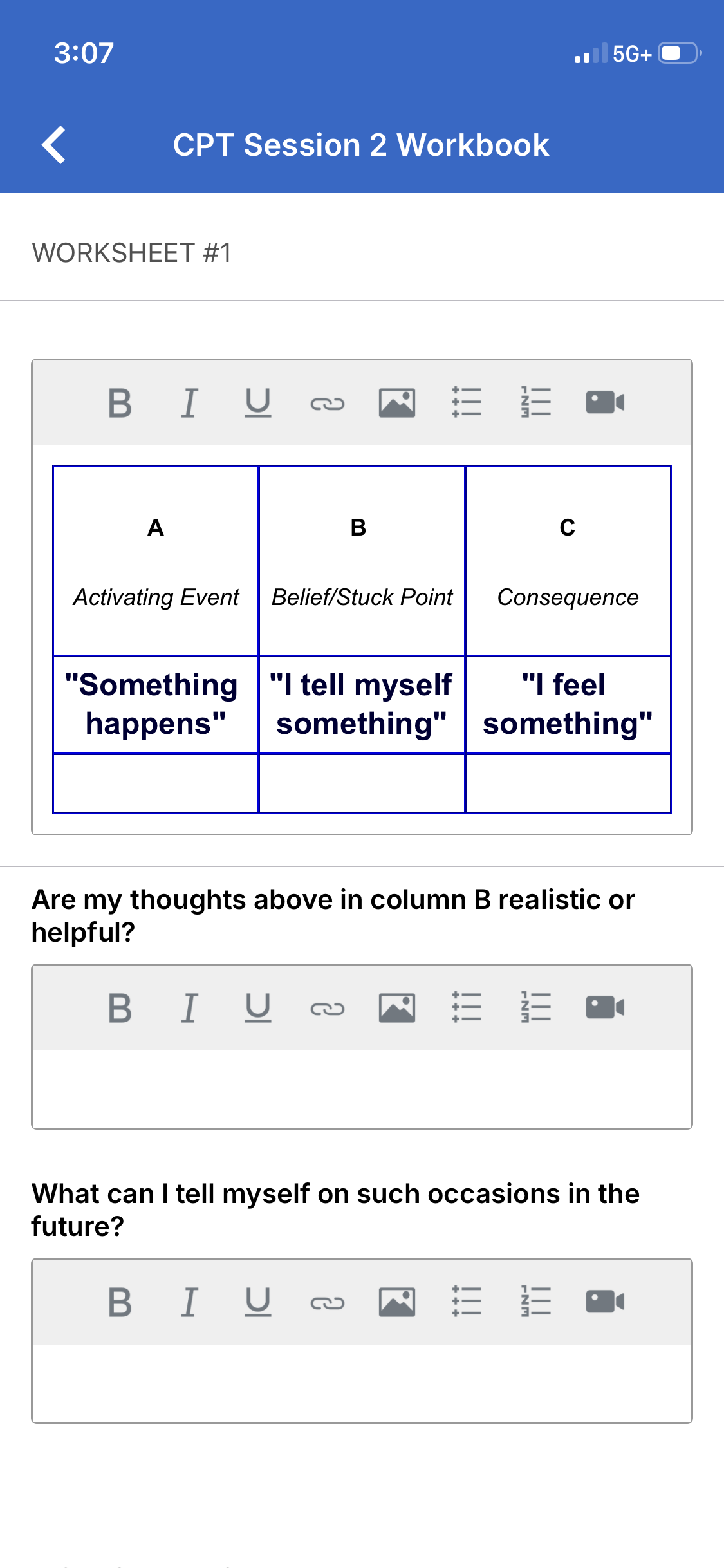Image resolution: width=724 pixels, height=1568 pixels.
Task: Toggle bold in the 'future occasions' editor
Action: click(120, 1302)
